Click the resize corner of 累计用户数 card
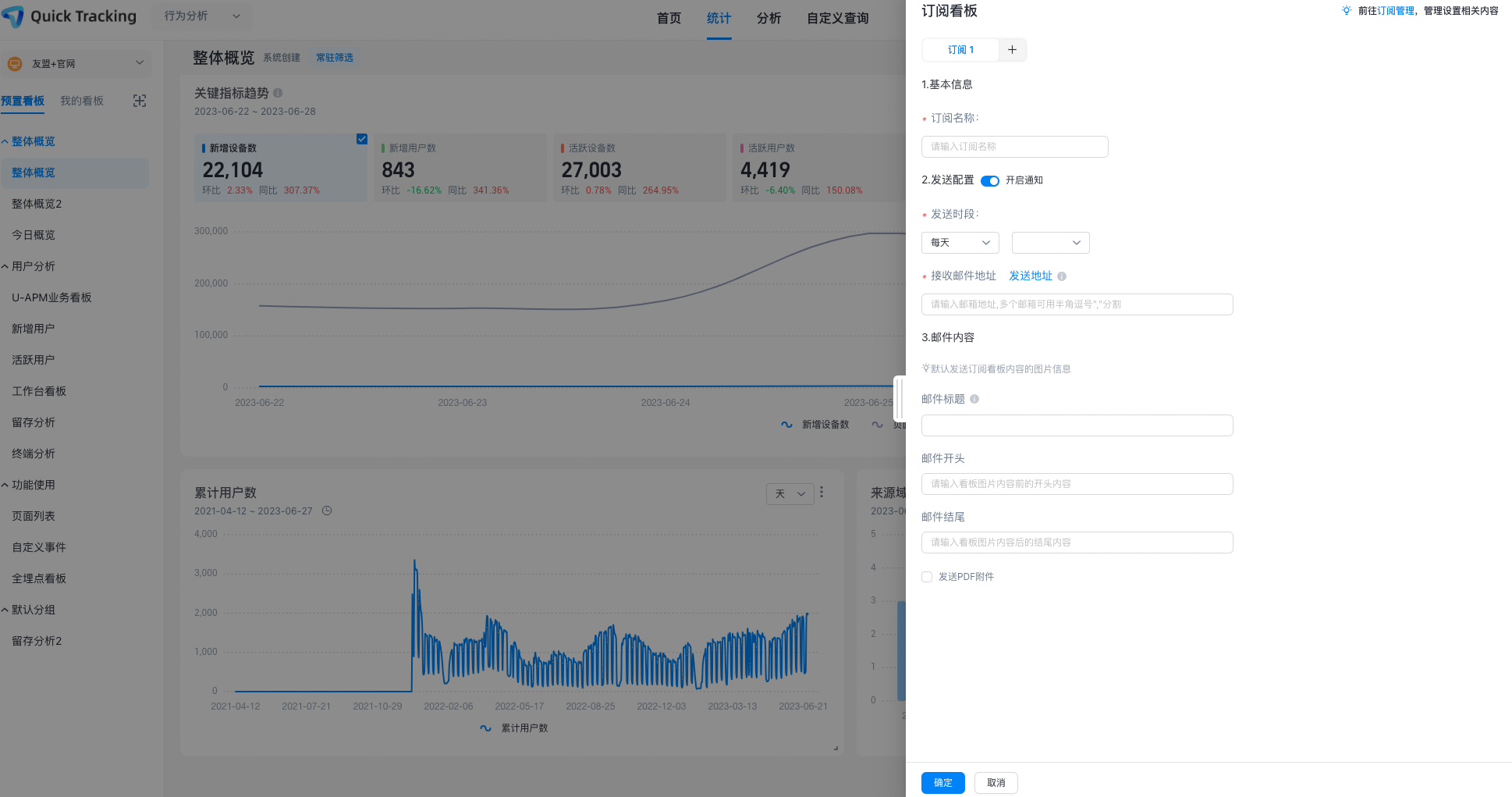Viewport: 1512px width, 797px height. coord(836,748)
